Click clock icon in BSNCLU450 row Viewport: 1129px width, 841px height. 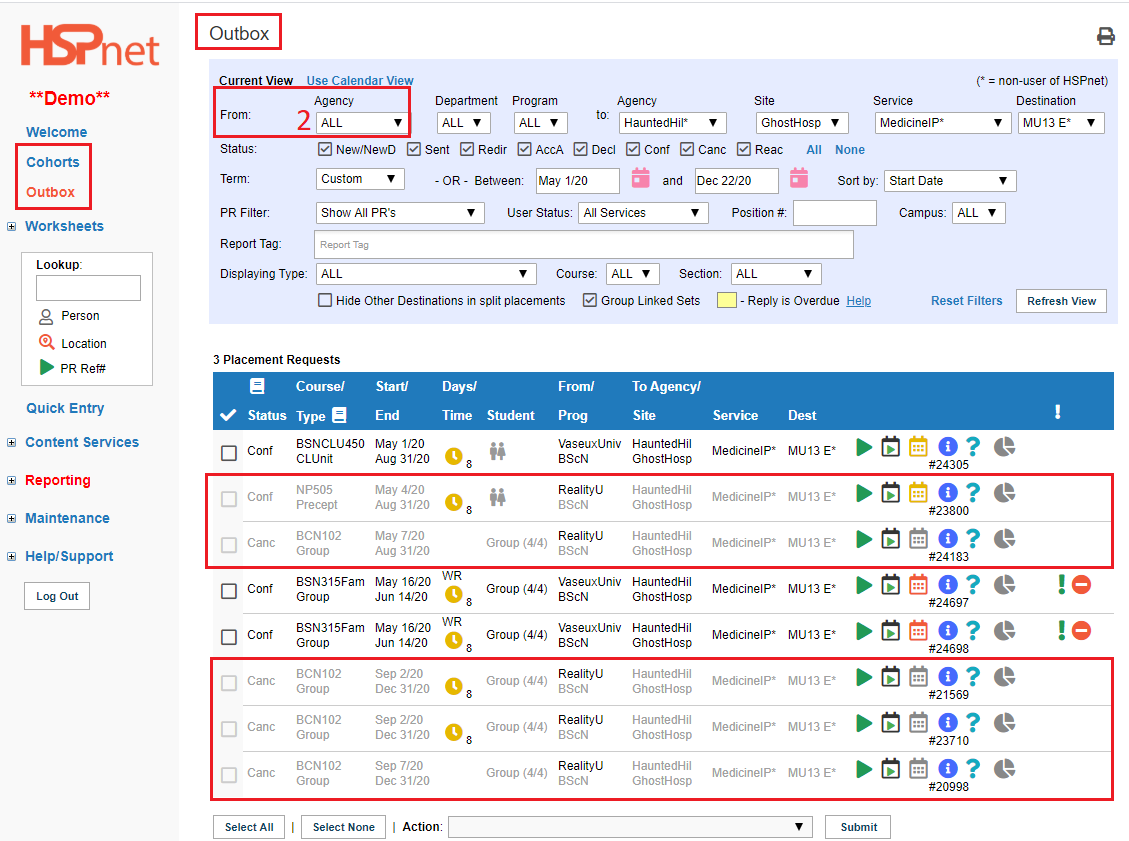pyautogui.click(x=453, y=456)
